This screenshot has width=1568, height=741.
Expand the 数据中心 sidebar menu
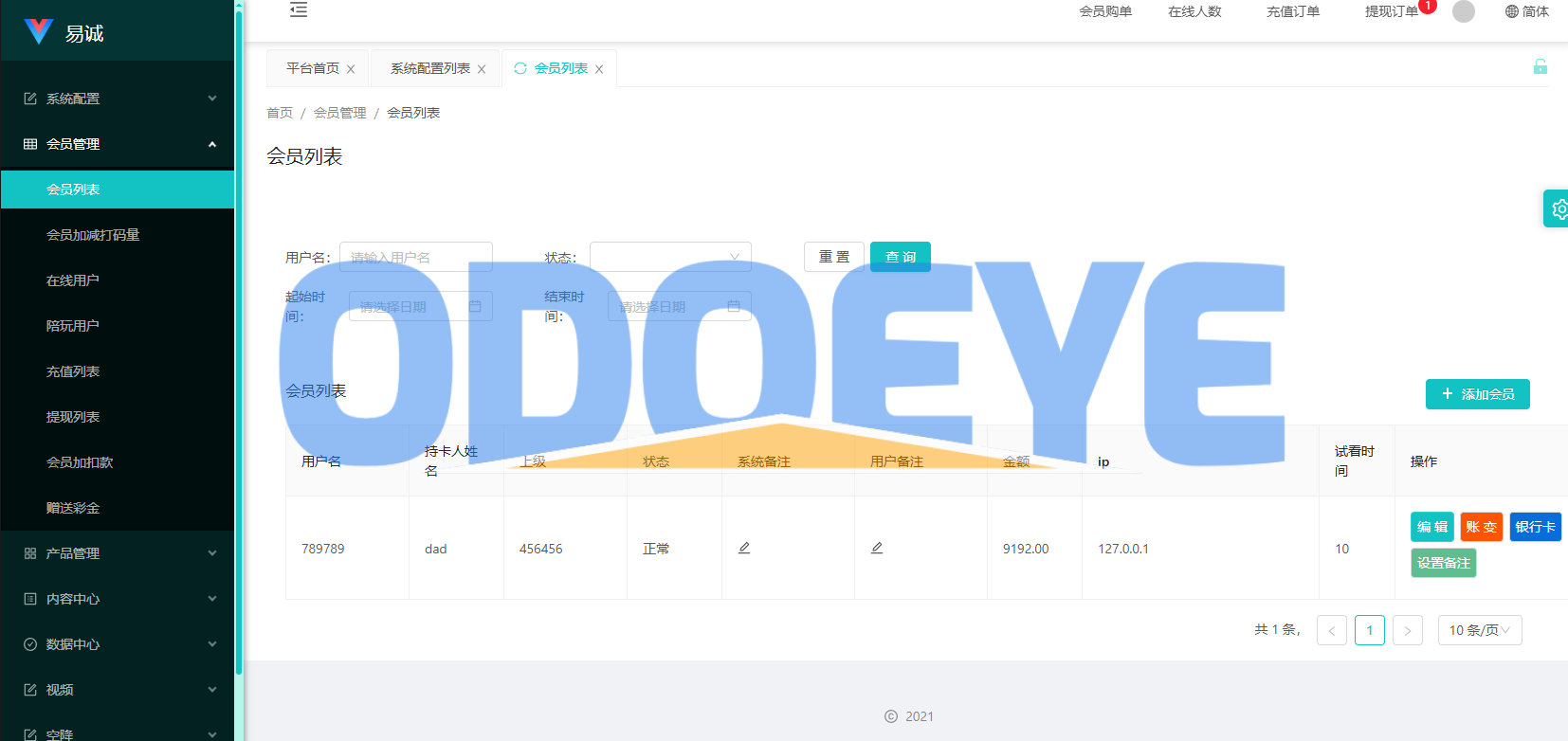pyautogui.click(x=118, y=644)
